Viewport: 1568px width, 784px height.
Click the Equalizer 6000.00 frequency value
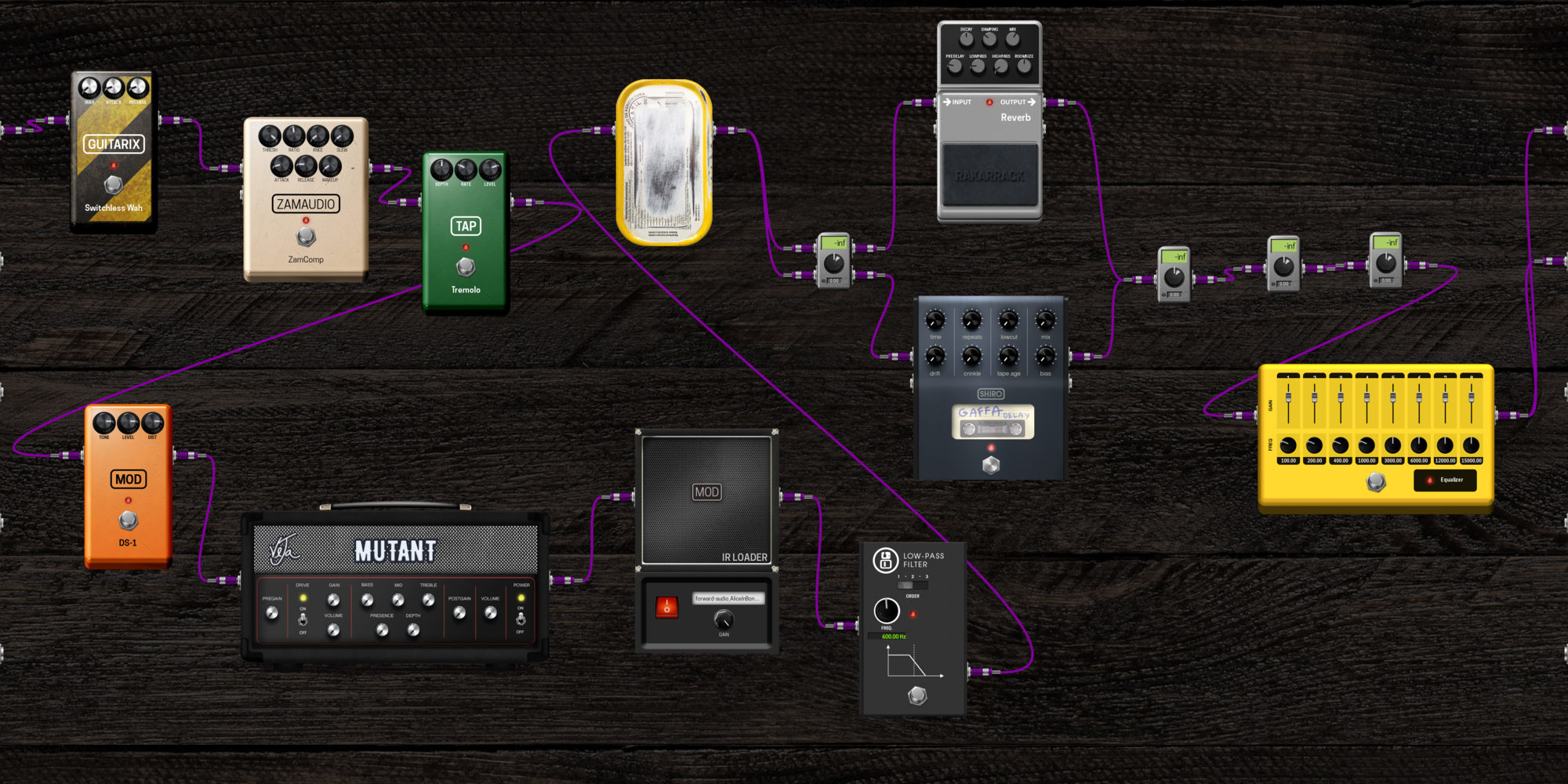(1419, 461)
